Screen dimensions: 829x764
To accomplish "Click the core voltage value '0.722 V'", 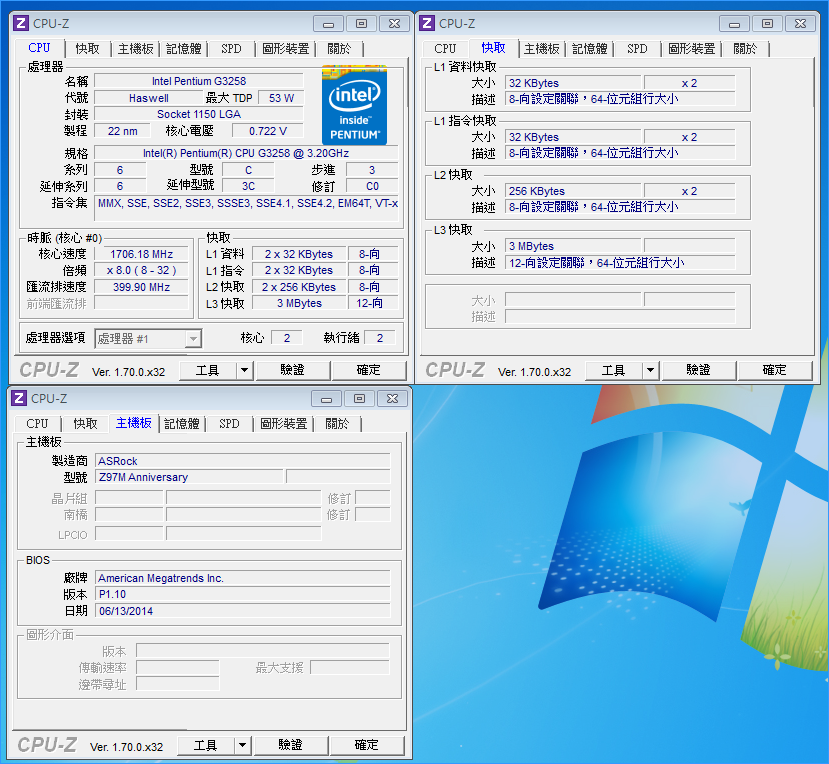I will coord(268,131).
